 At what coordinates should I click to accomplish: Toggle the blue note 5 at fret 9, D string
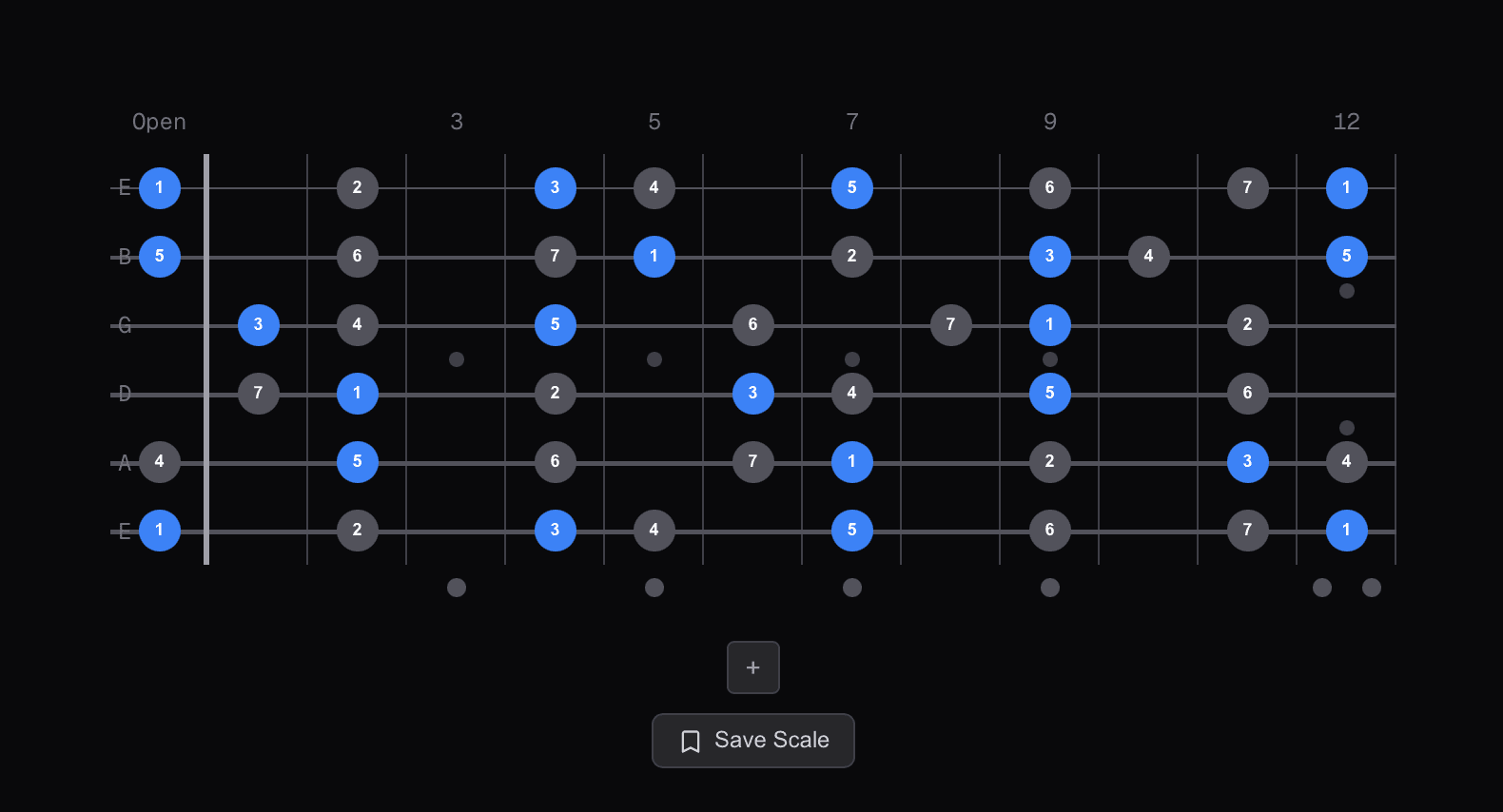1050,393
